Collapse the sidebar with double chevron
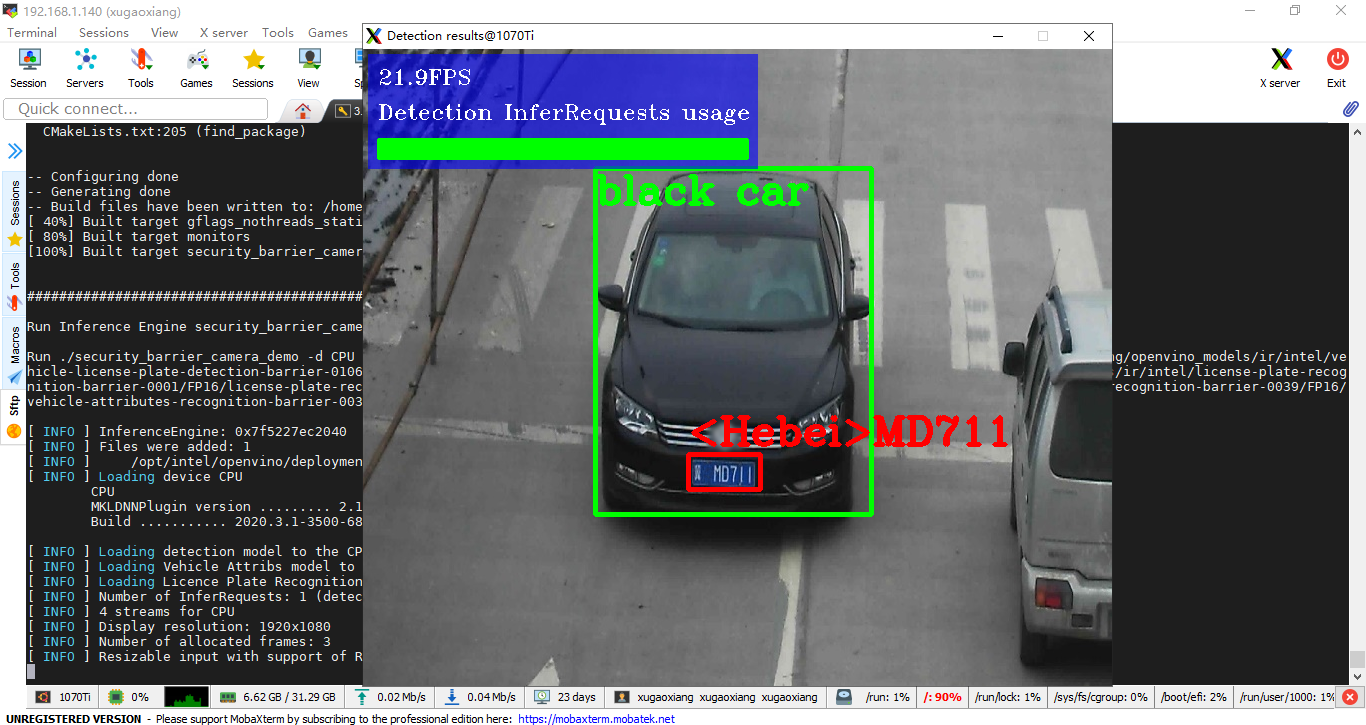The height and width of the screenshot is (725, 1366). (x=14, y=151)
